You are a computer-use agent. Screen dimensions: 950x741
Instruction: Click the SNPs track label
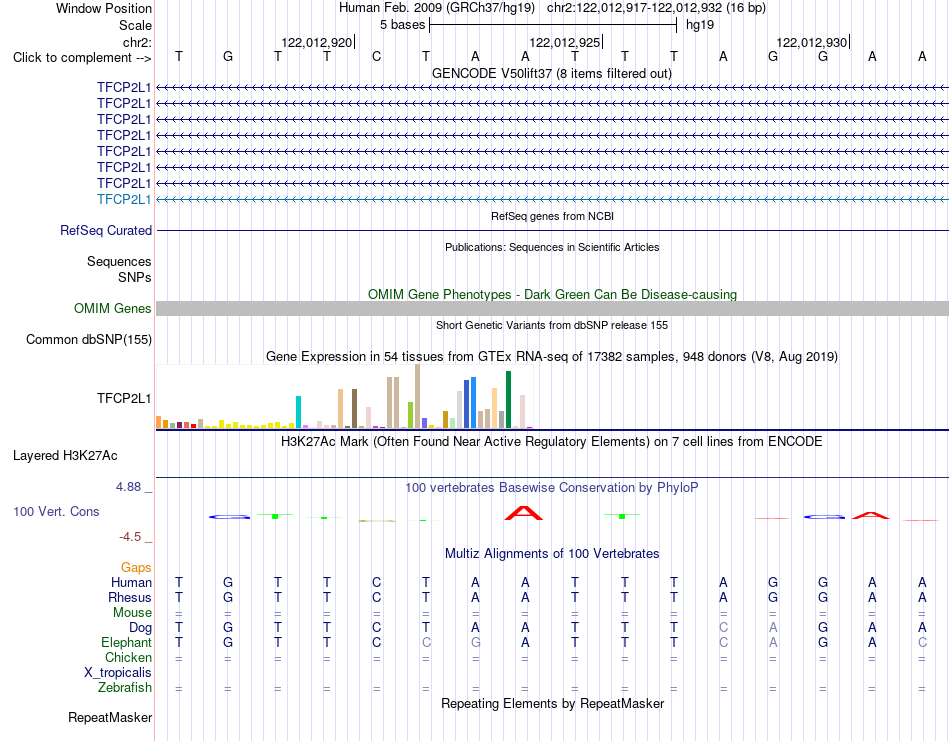(x=135, y=277)
